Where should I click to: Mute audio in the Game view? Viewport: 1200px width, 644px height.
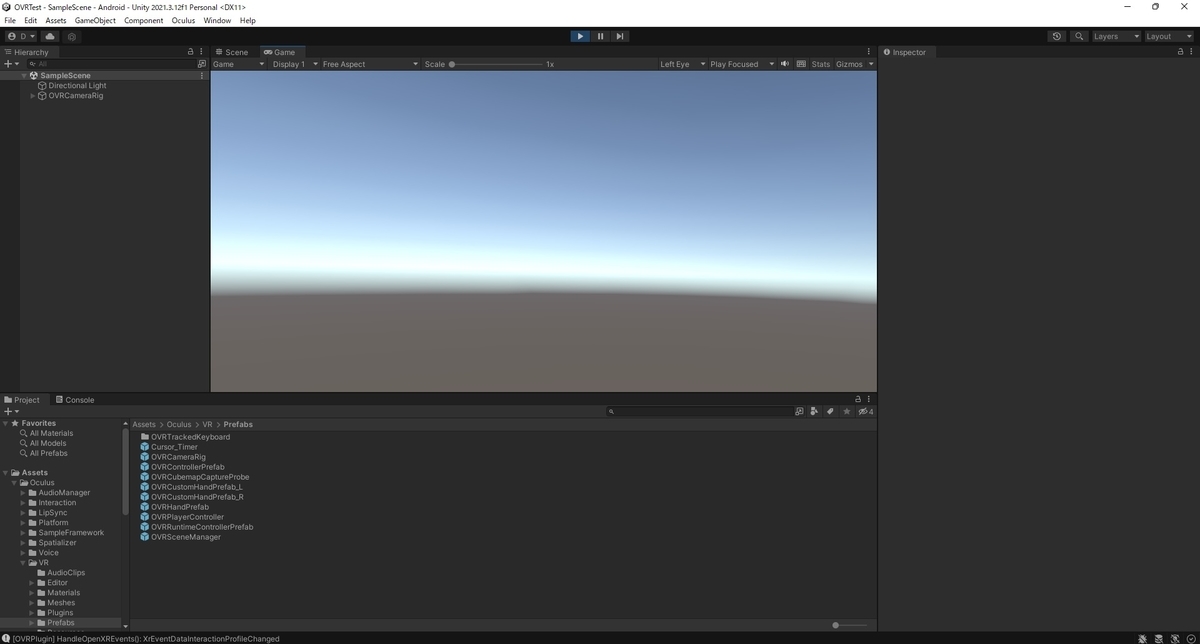tap(785, 63)
